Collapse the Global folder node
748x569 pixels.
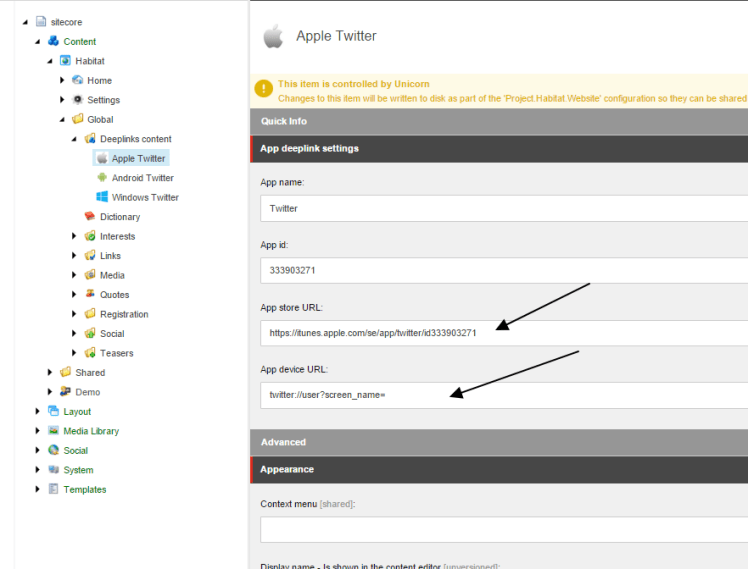pyautogui.click(x=62, y=120)
